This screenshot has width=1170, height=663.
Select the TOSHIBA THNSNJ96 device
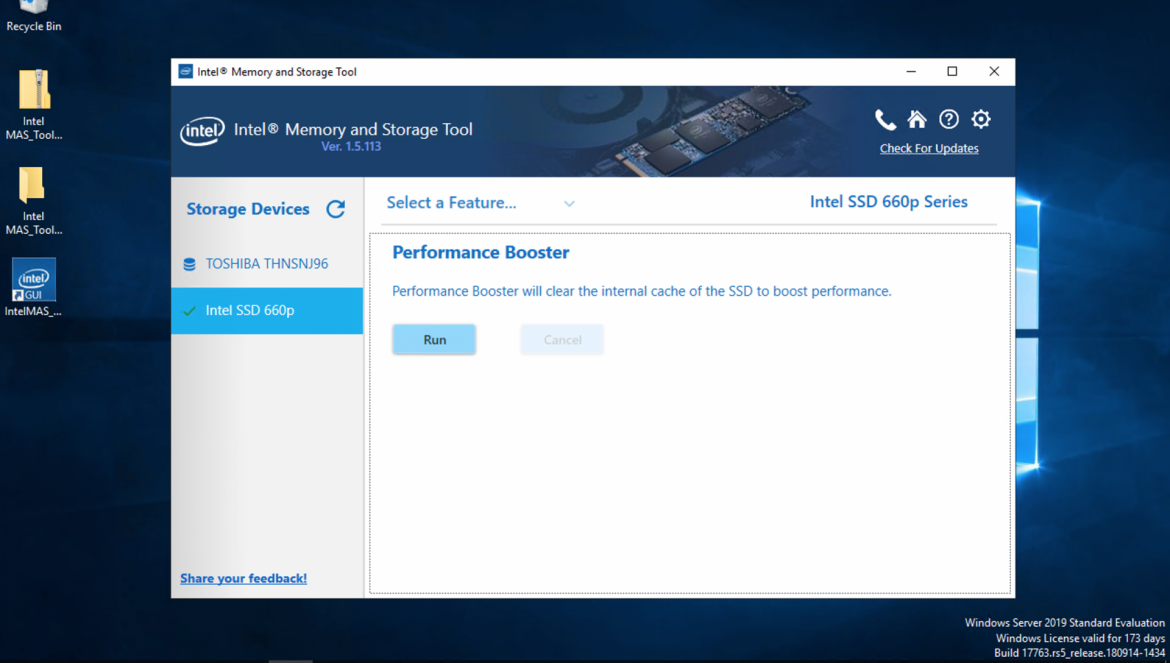click(x=267, y=264)
